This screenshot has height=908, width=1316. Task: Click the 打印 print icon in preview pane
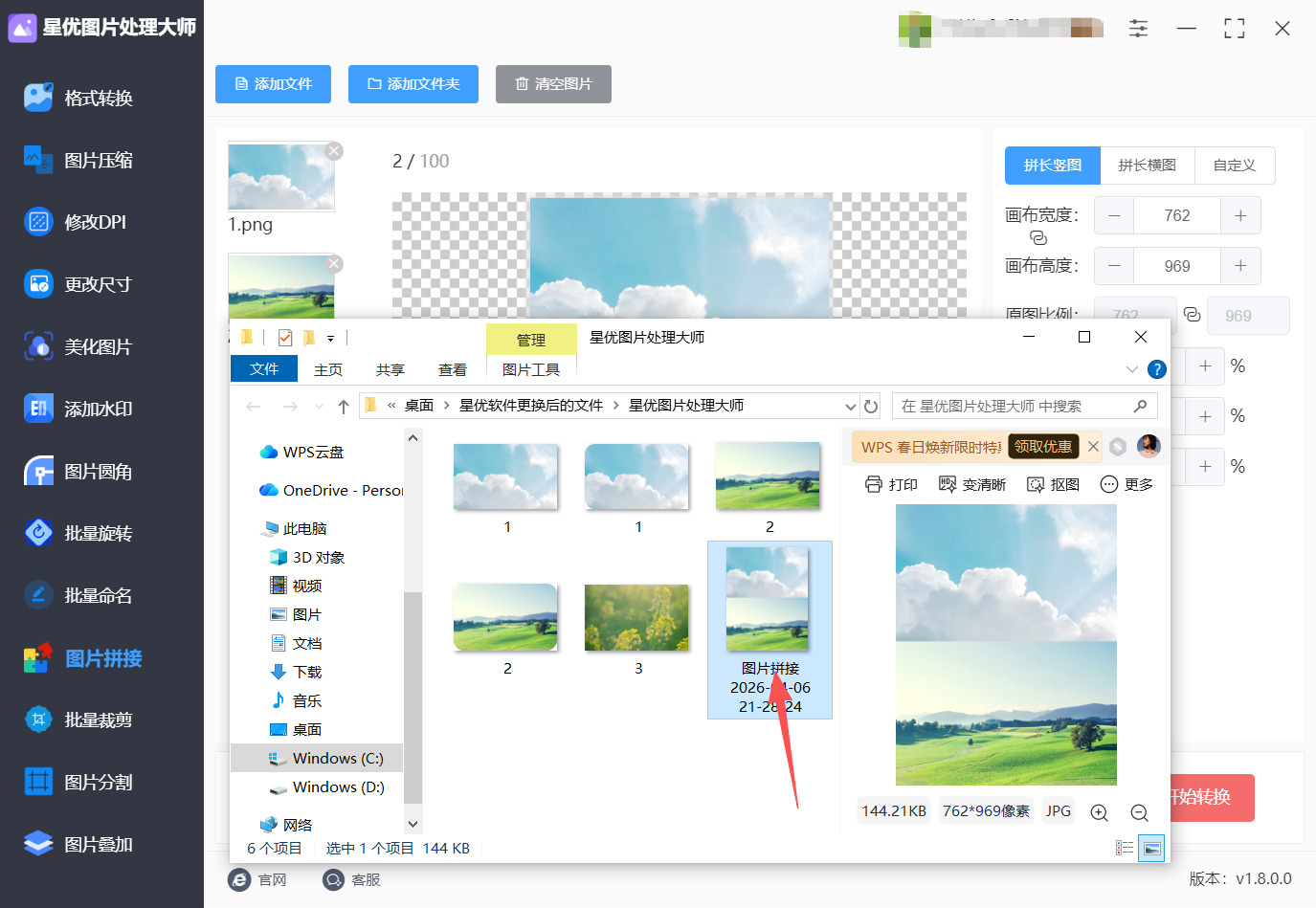[891, 484]
